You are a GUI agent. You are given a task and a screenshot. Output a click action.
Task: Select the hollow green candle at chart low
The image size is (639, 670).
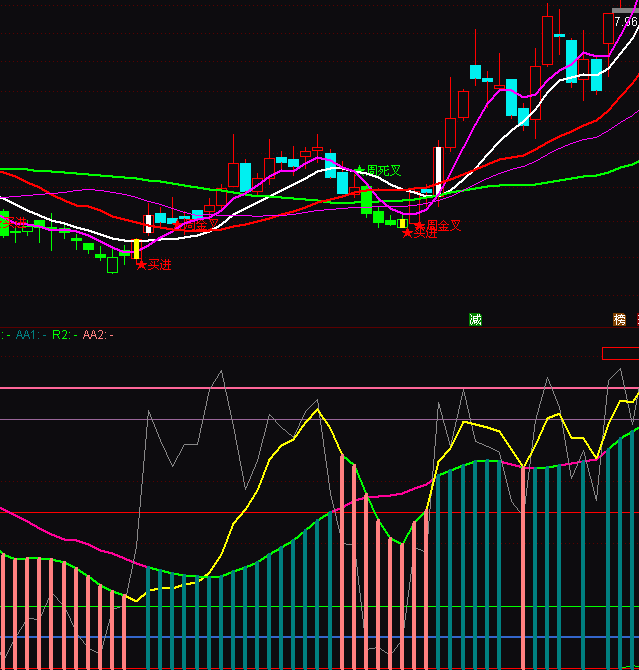(112, 265)
